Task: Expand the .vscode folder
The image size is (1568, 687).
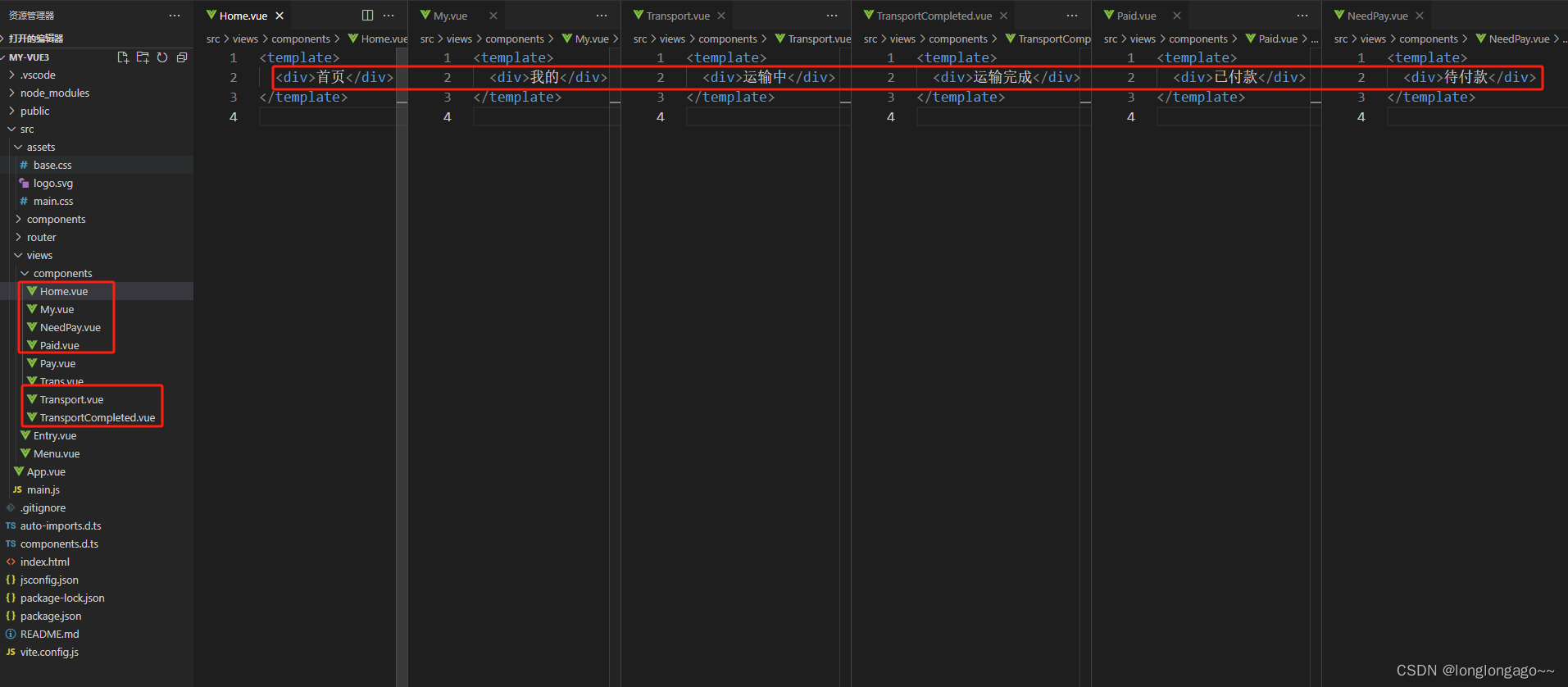Action: coord(97,75)
